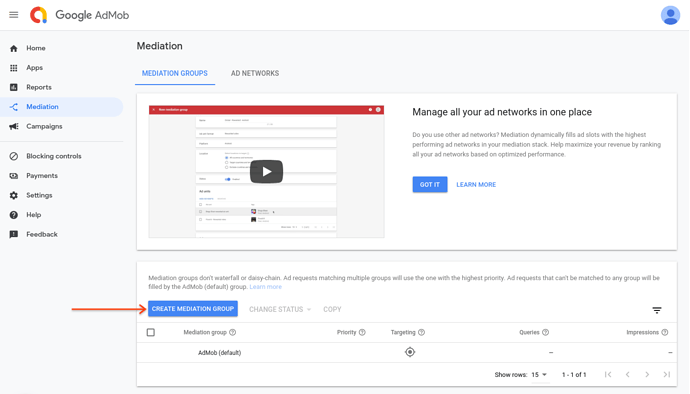Click the Feedback speech bubble icon
This screenshot has width=690, height=394.
(14, 234)
